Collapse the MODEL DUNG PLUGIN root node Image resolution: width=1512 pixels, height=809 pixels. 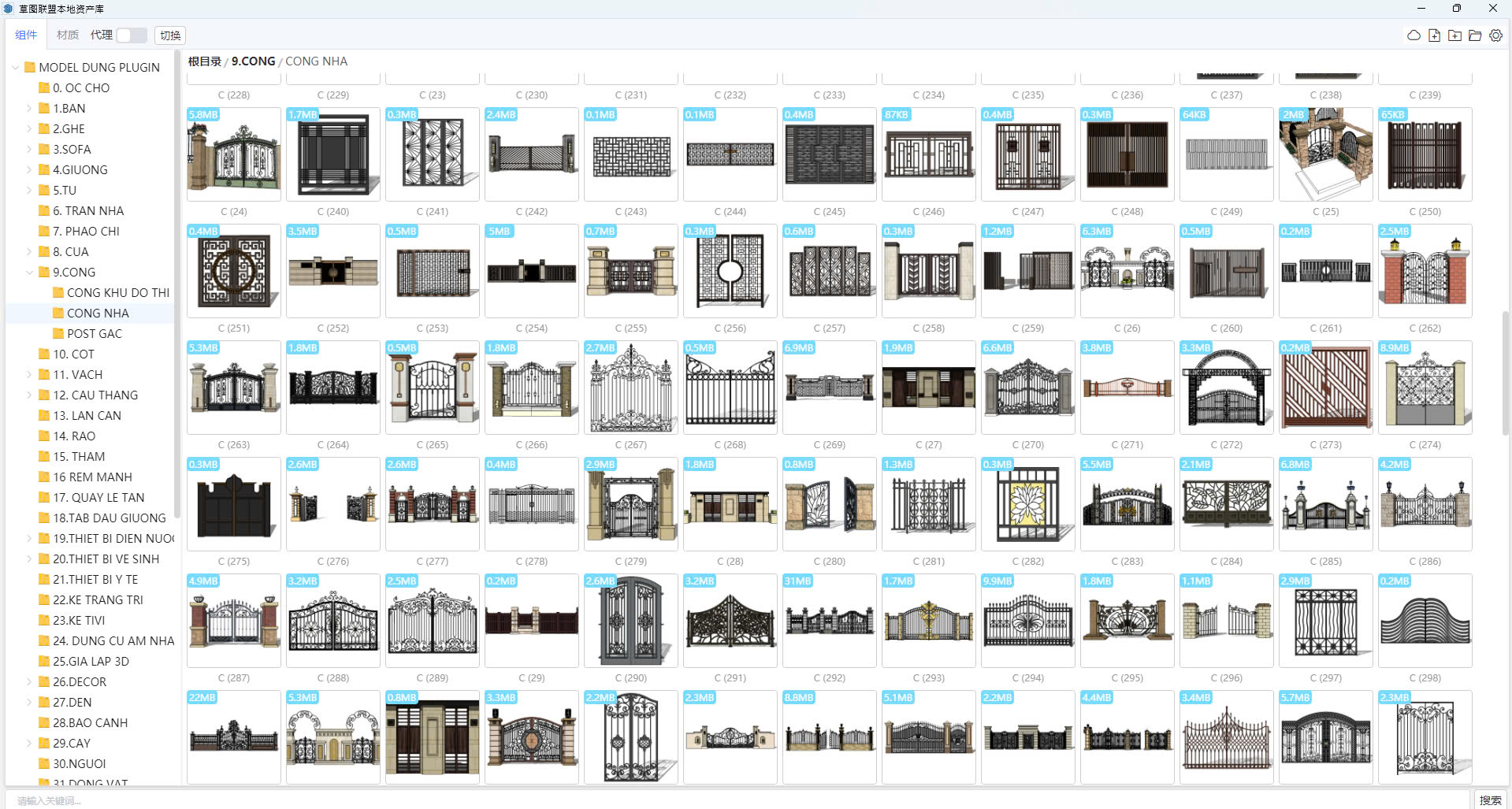[15, 67]
